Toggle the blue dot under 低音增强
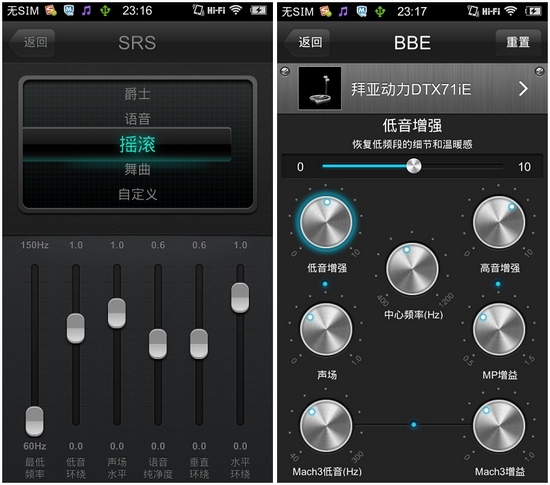 (x=325, y=284)
